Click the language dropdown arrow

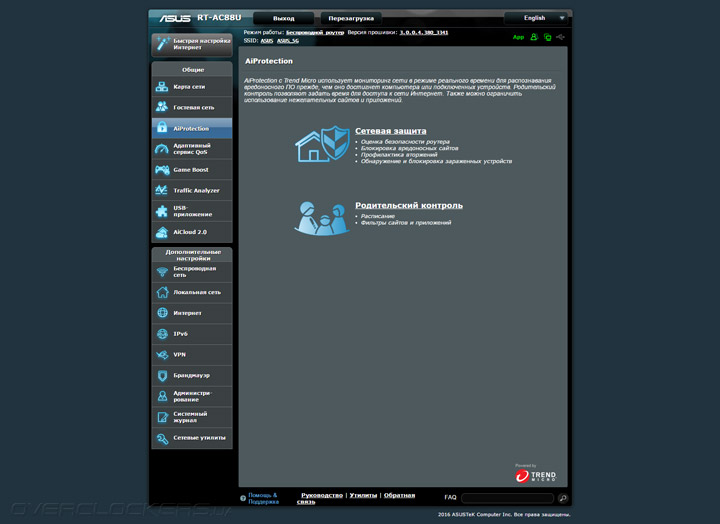coord(562,18)
